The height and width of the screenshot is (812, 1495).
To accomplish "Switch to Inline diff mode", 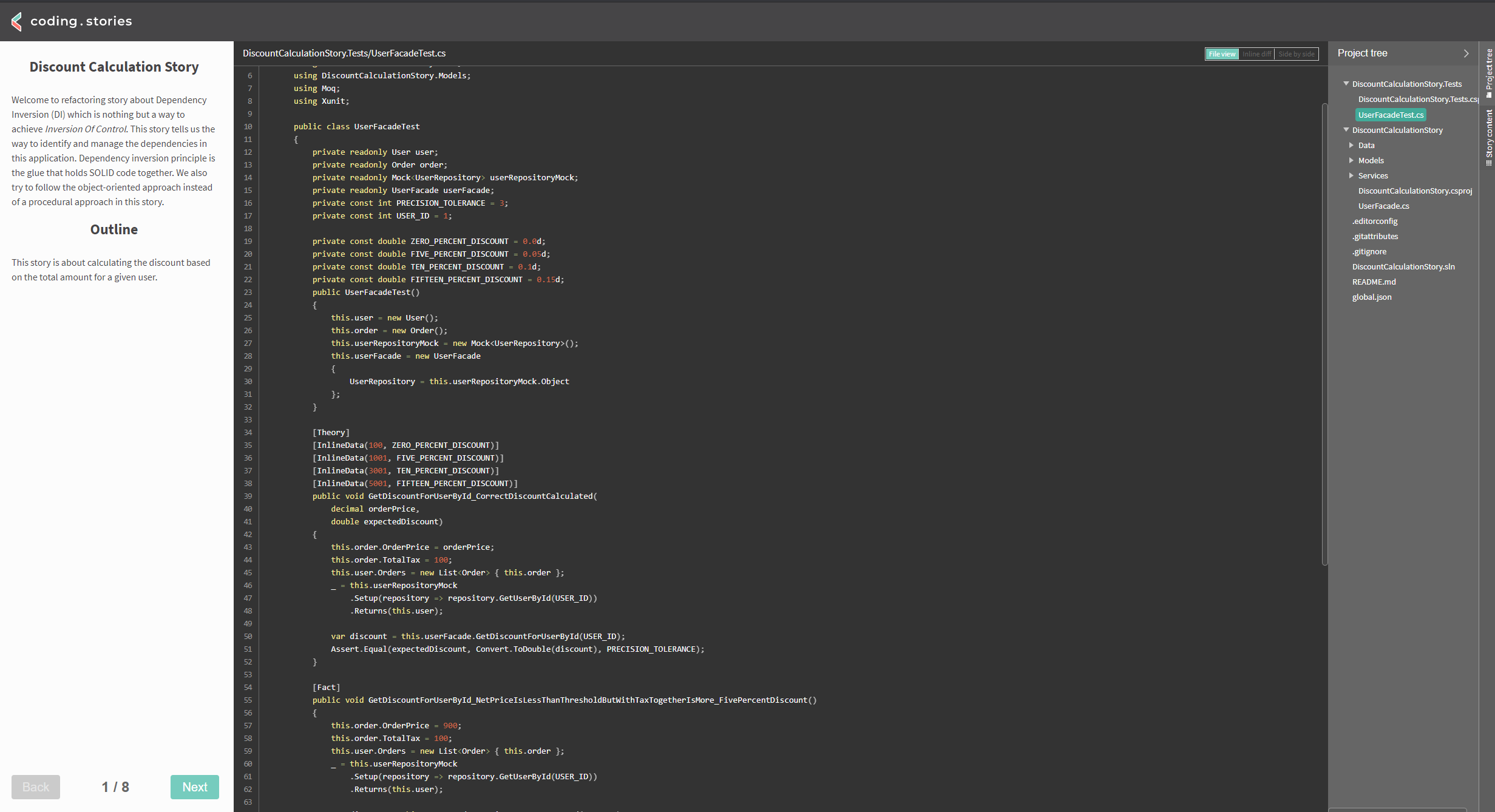I will click(x=1256, y=54).
